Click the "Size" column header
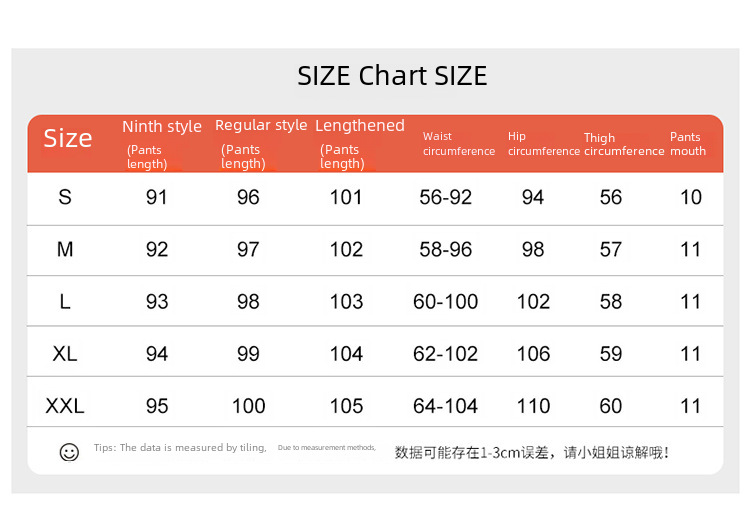 coord(67,138)
